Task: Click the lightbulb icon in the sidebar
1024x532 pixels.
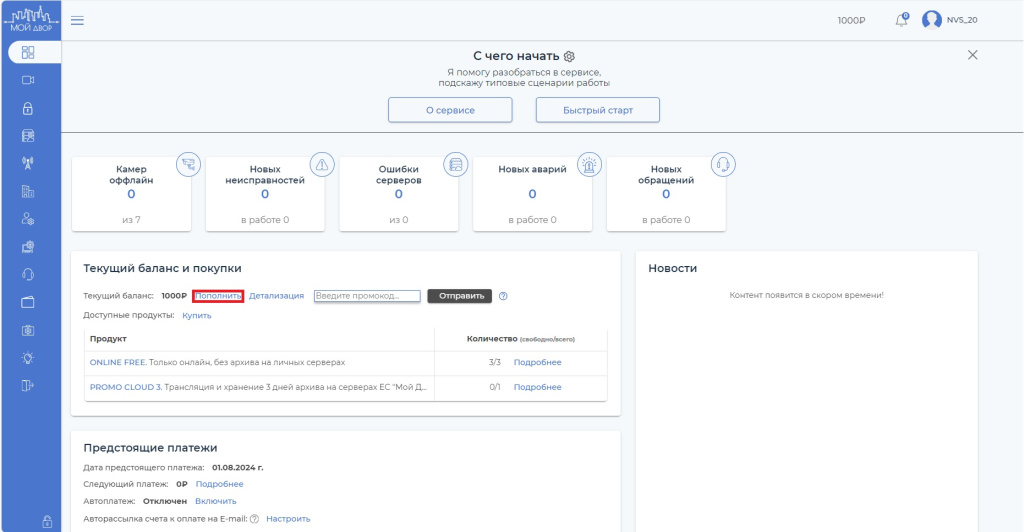Action: (28, 358)
